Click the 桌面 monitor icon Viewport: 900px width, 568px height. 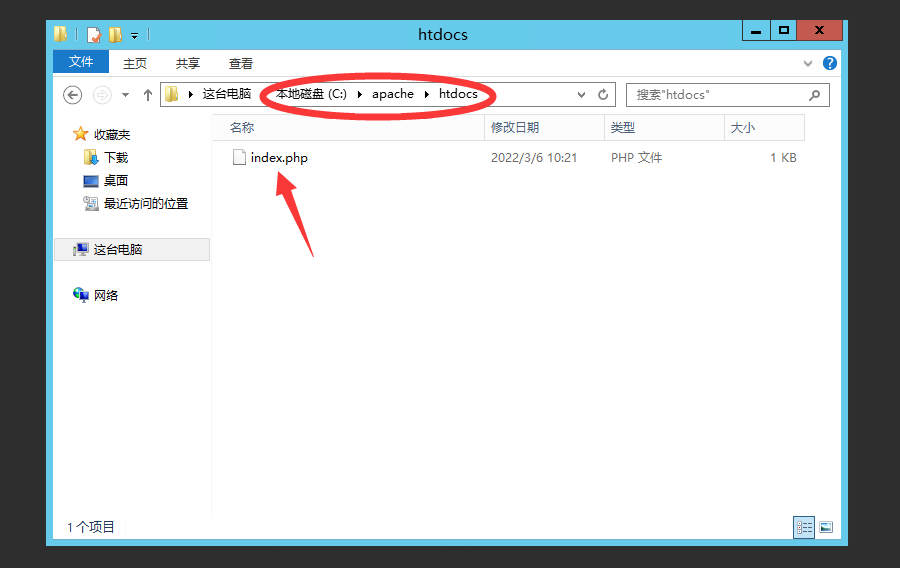coord(91,181)
